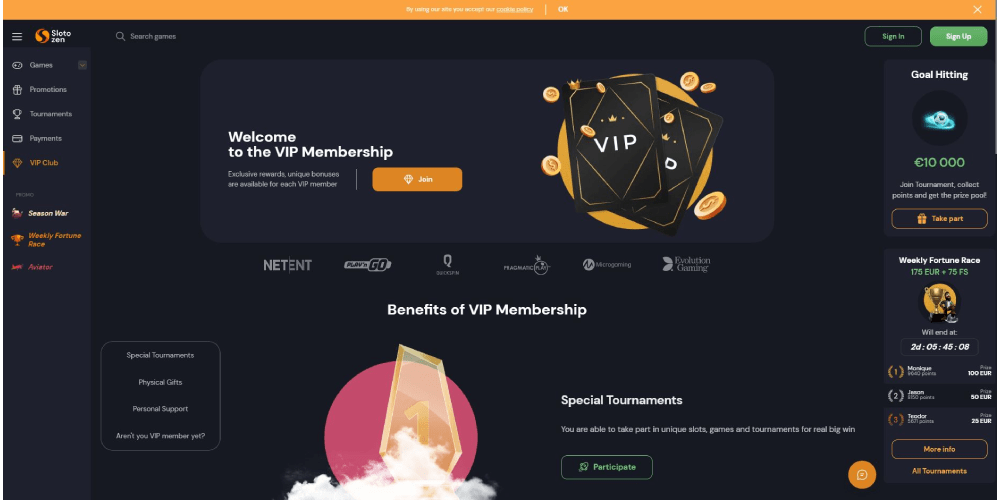Click the Slotozen logo

click(x=53, y=36)
